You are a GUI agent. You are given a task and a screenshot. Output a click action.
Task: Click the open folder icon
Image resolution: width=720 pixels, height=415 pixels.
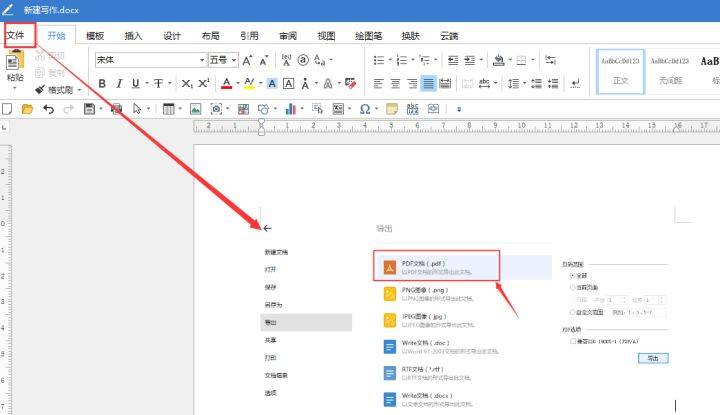(x=28, y=109)
